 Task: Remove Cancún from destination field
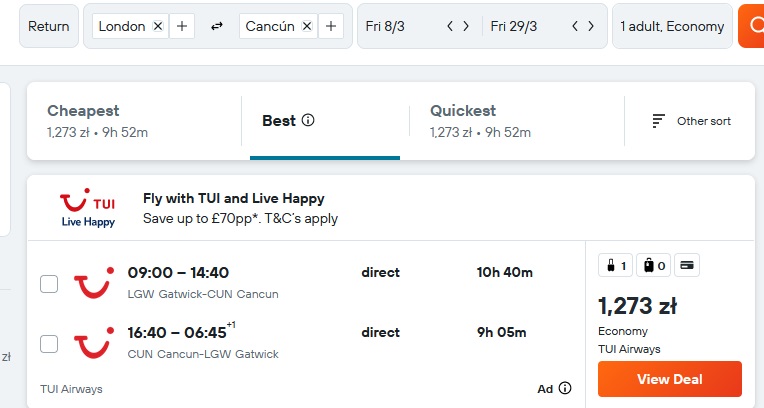(x=307, y=26)
